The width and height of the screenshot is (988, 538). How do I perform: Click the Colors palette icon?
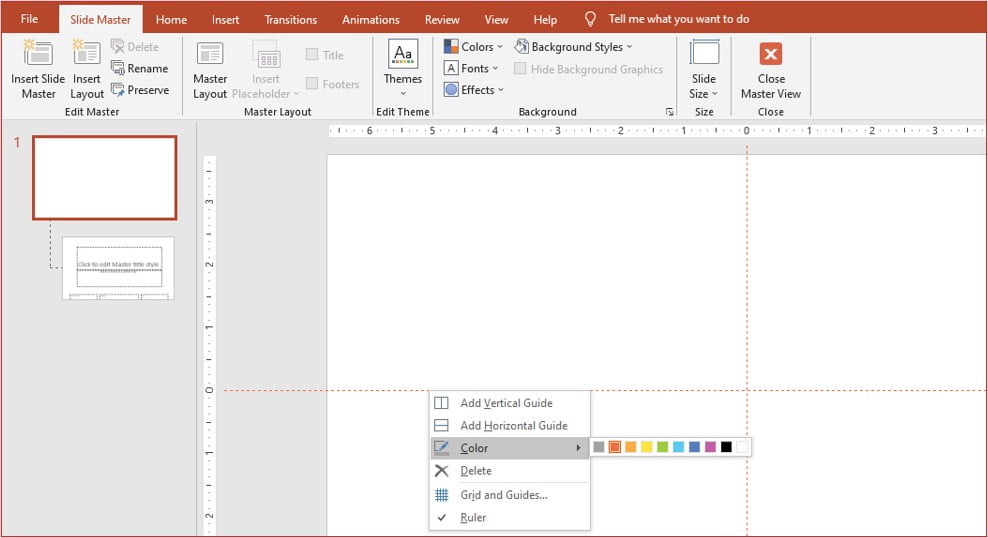[x=451, y=47]
